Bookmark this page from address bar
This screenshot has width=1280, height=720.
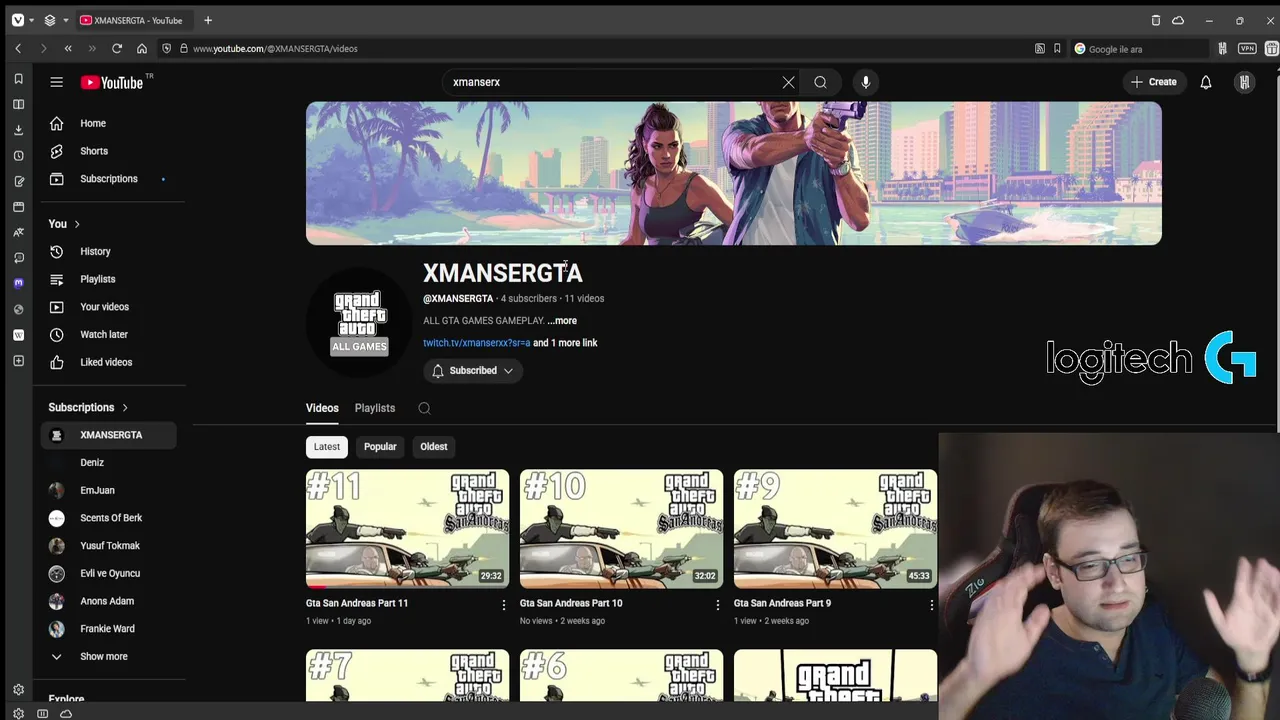pos(1057,48)
